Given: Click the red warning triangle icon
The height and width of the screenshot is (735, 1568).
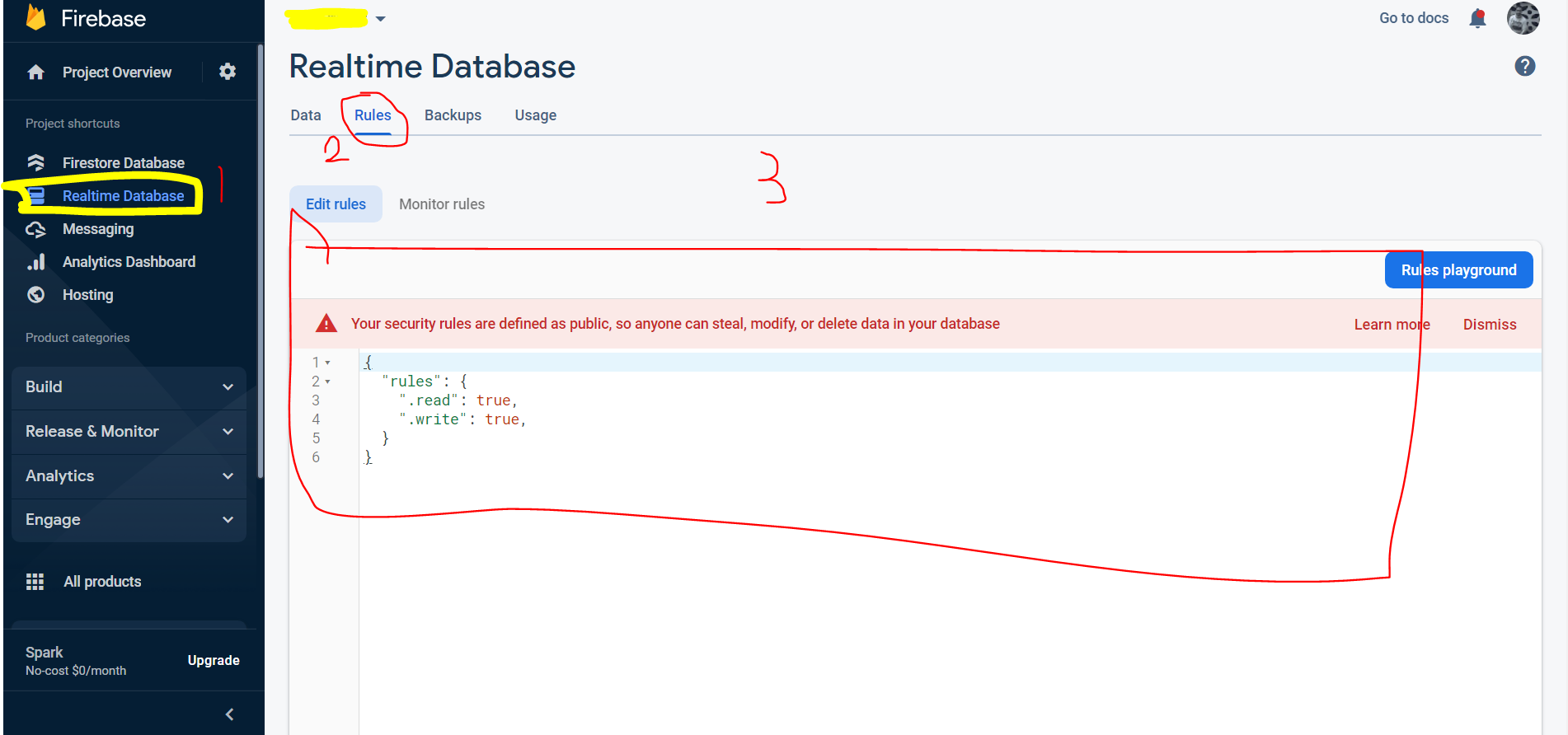Looking at the screenshot, I should click(326, 323).
